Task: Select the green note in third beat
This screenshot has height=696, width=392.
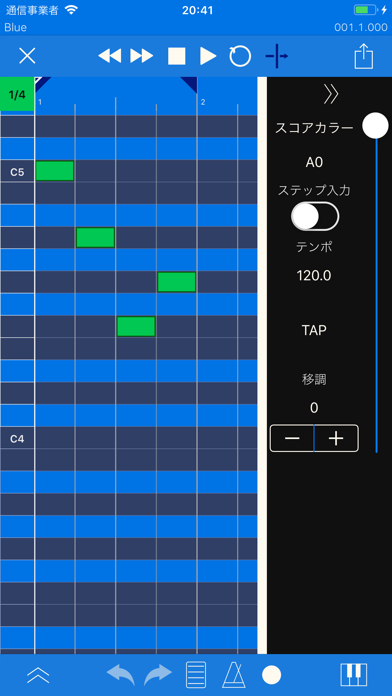Action: [x=136, y=326]
